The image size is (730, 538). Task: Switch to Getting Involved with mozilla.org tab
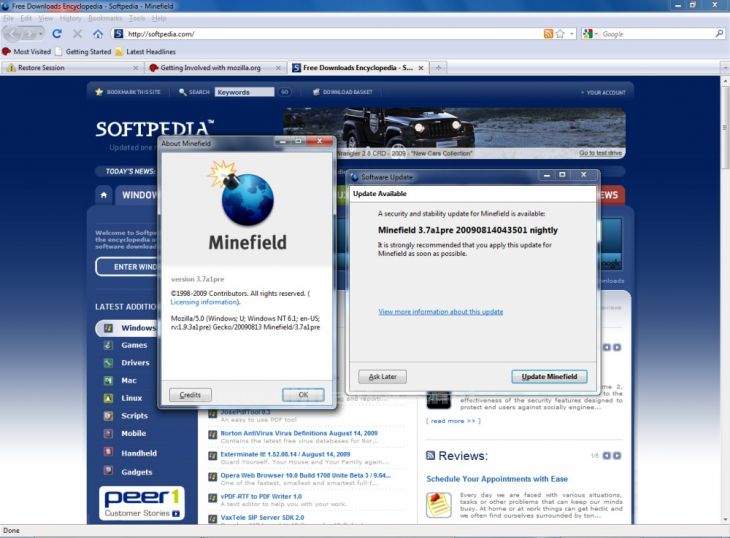(x=210, y=68)
